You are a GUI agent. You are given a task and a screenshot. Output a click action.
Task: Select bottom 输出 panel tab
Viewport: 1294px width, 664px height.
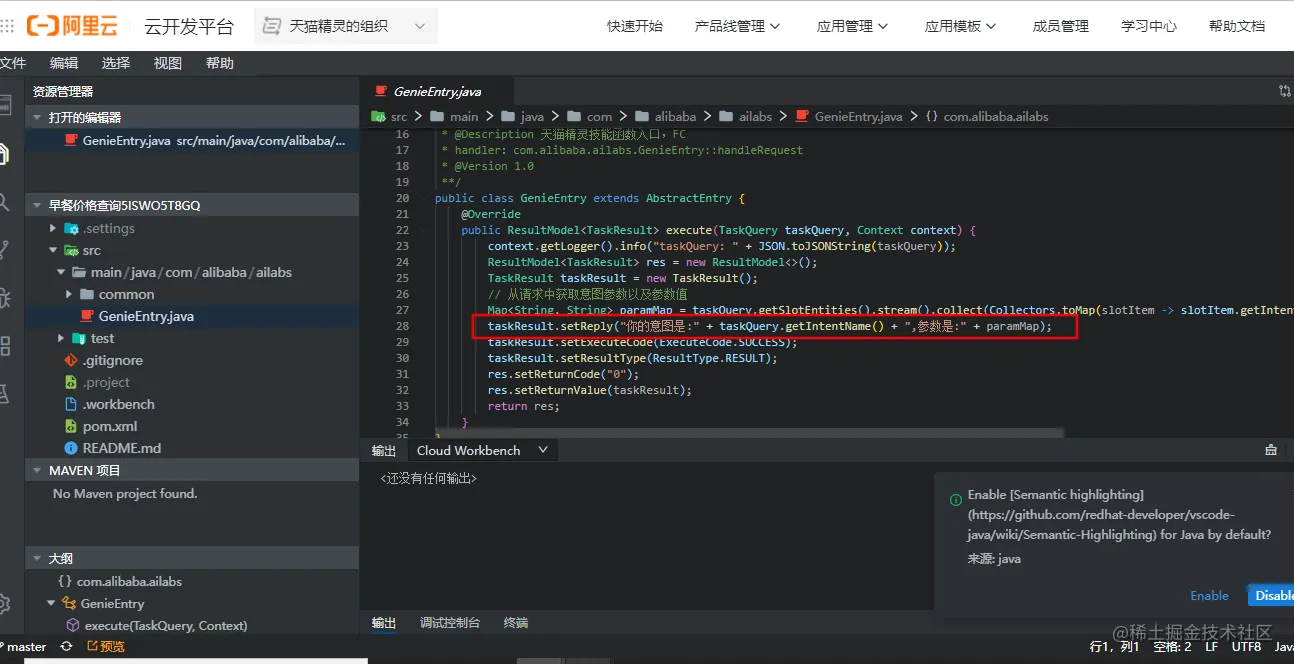click(384, 622)
